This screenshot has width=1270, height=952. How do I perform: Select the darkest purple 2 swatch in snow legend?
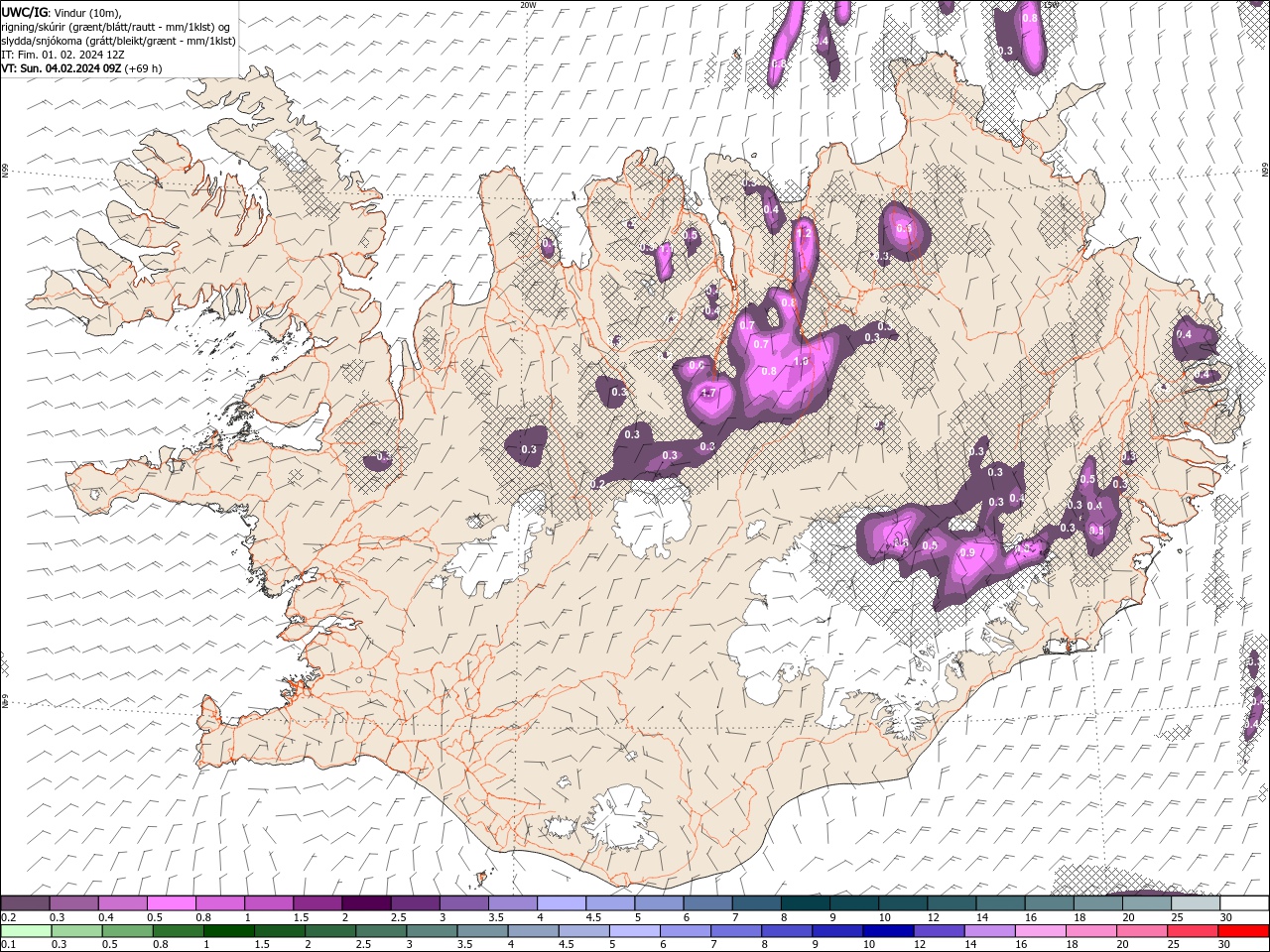[366, 903]
